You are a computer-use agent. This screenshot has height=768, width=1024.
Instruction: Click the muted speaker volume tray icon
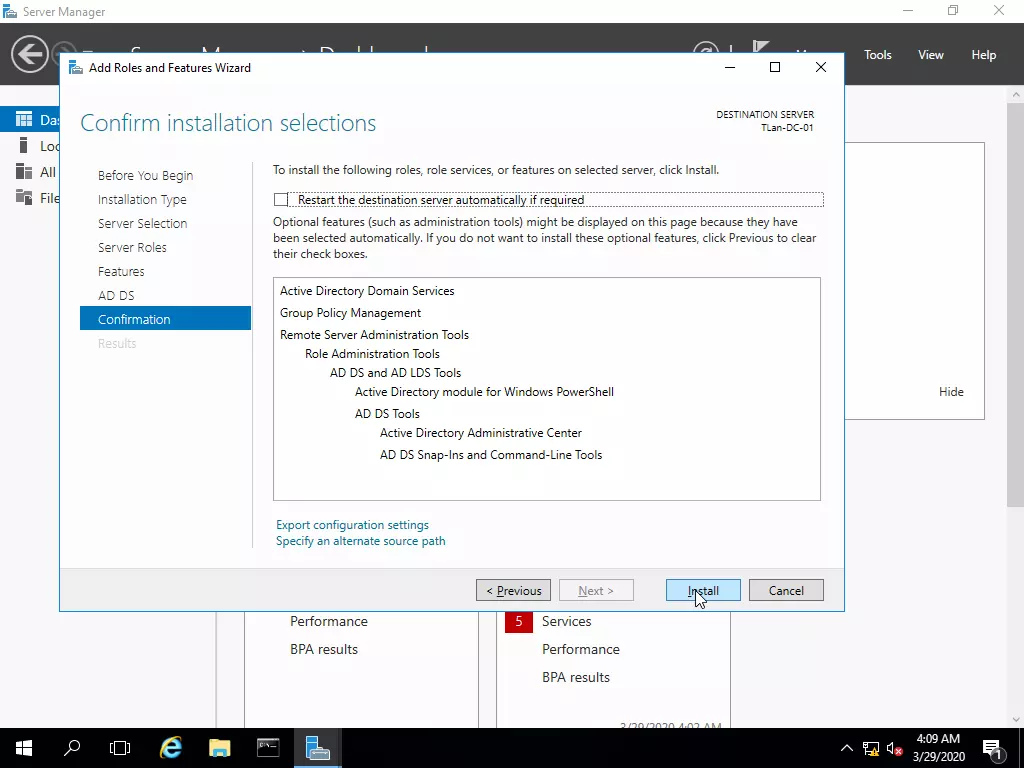pyautogui.click(x=895, y=748)
